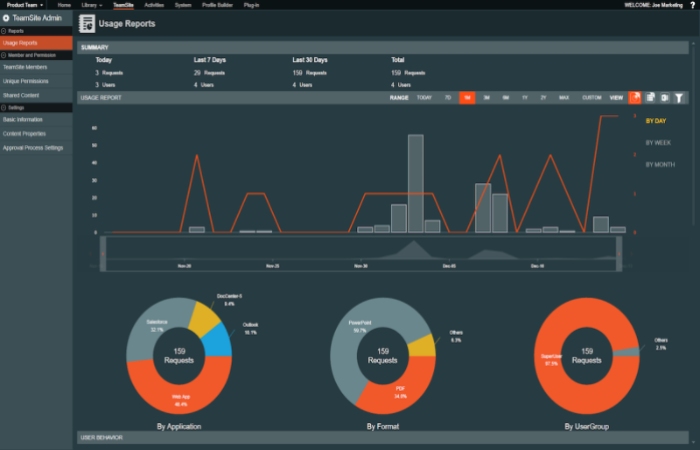700x450 pixels.
Task: Open Basic Information settings
Action: [36, 120]
